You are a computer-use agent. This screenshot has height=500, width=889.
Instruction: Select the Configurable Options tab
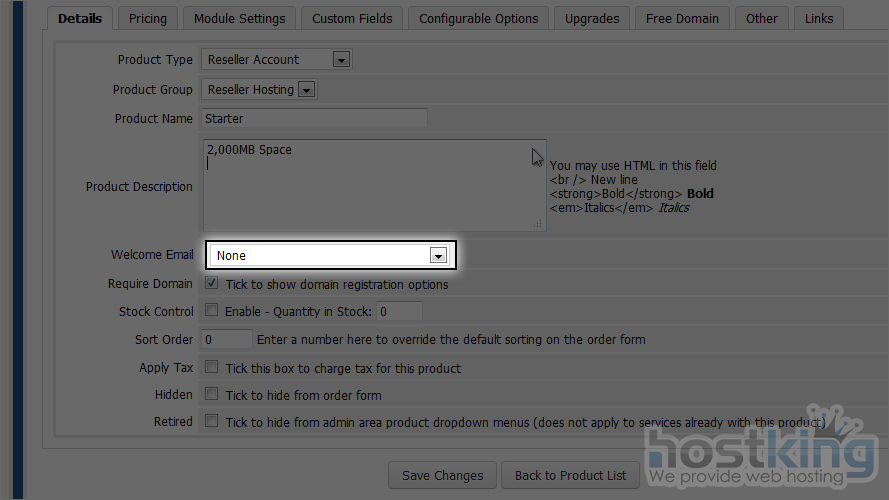pos(478,18)
